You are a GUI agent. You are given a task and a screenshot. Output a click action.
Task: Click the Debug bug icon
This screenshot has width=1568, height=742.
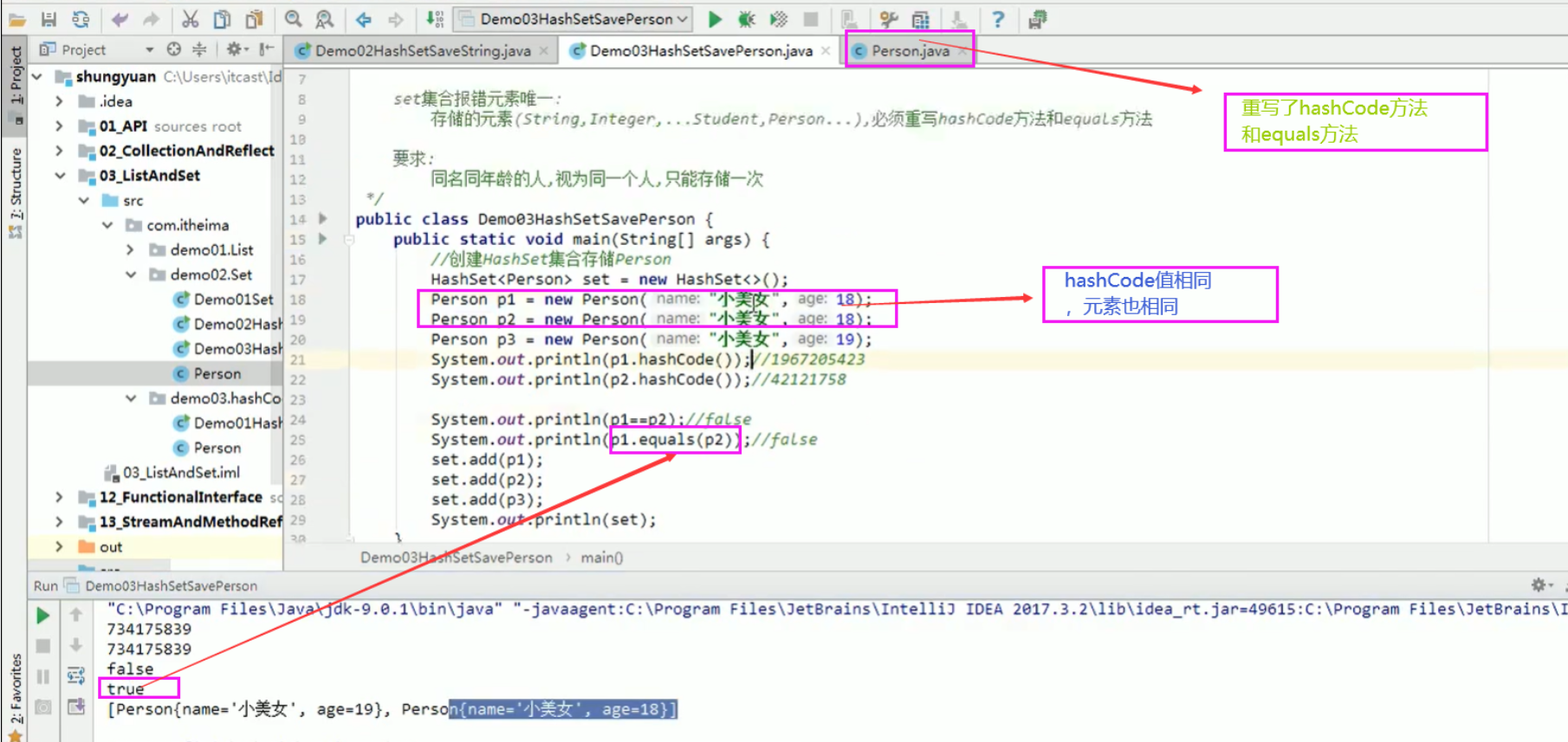[x=747, y=18]
